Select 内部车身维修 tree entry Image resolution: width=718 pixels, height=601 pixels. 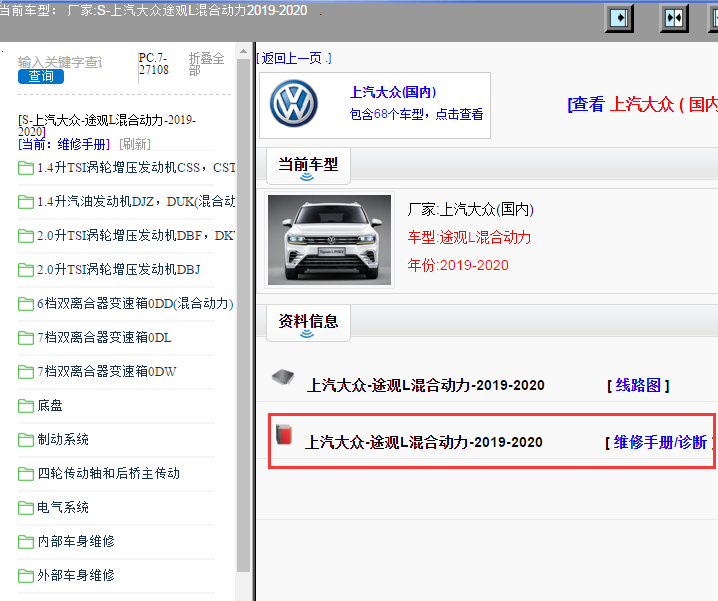(76, 541)
